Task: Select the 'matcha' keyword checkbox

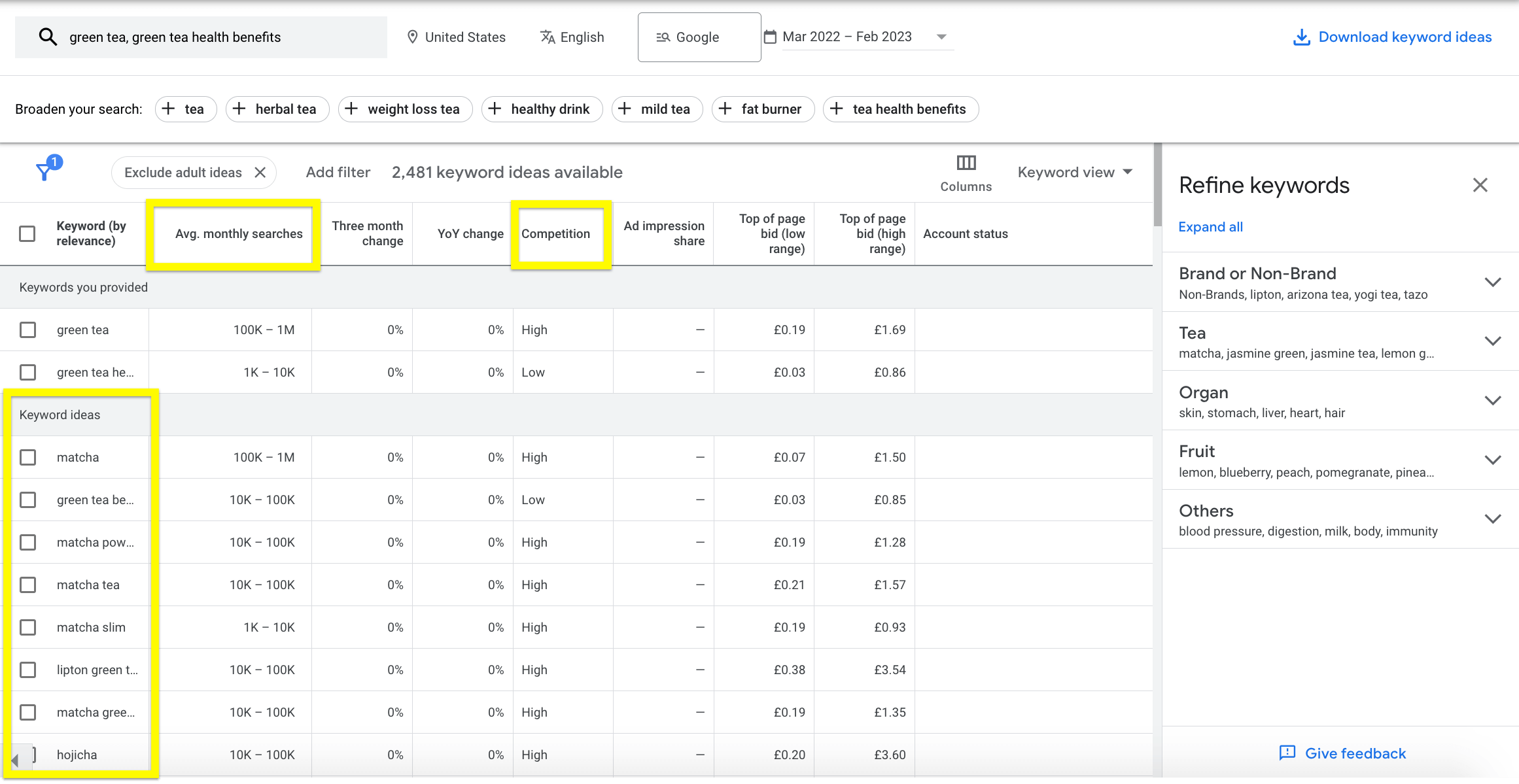Action: point(27,458)
